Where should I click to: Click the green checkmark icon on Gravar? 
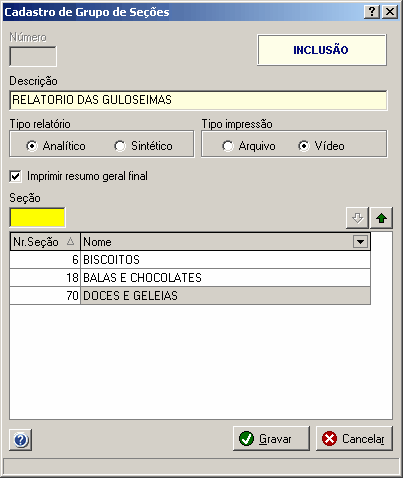(x=247, y=439)
